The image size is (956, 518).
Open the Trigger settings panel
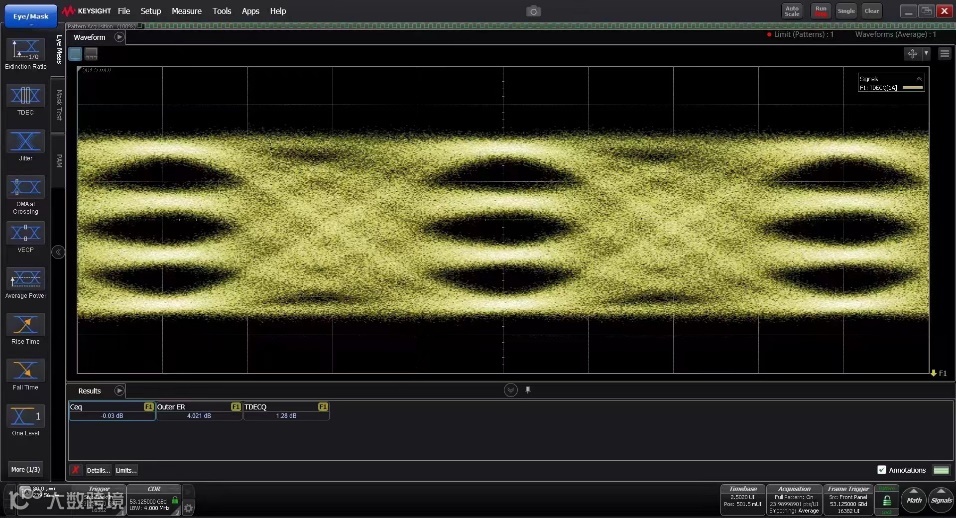tap(99, 498)
